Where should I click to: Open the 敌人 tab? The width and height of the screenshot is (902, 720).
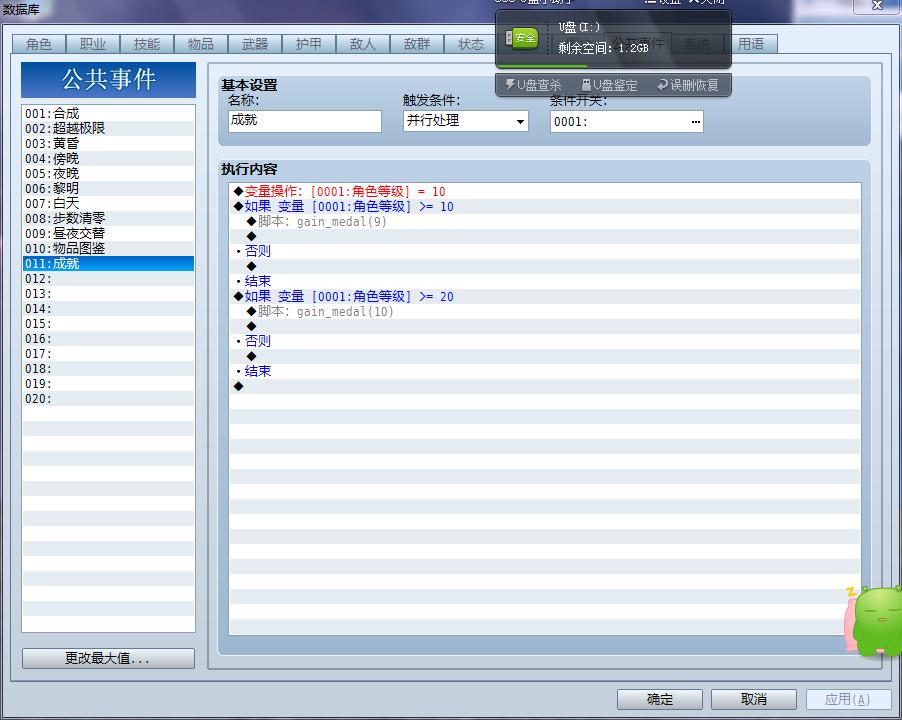coord(363,44)
